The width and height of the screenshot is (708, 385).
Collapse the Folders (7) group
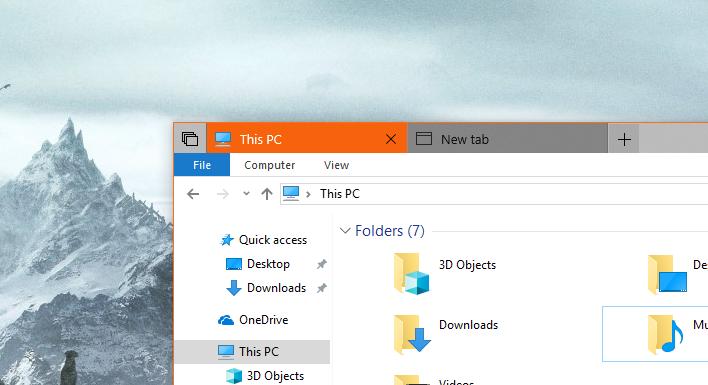(345, 231)
